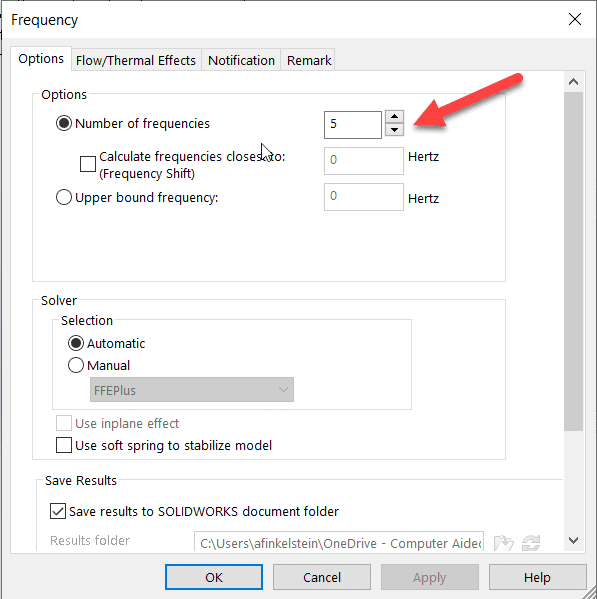The image size is (597, 599).
Task: Click the scrollbar down arrow
Action: [x=573, y=540]
